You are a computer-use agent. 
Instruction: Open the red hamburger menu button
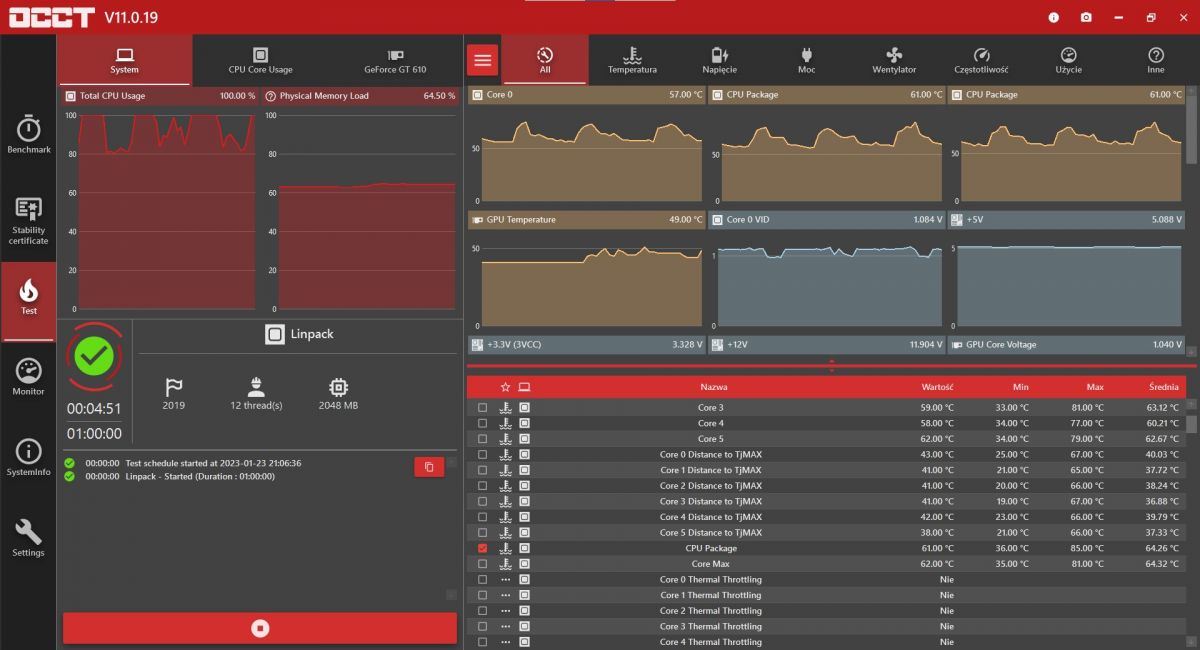[x=483, y=60]
